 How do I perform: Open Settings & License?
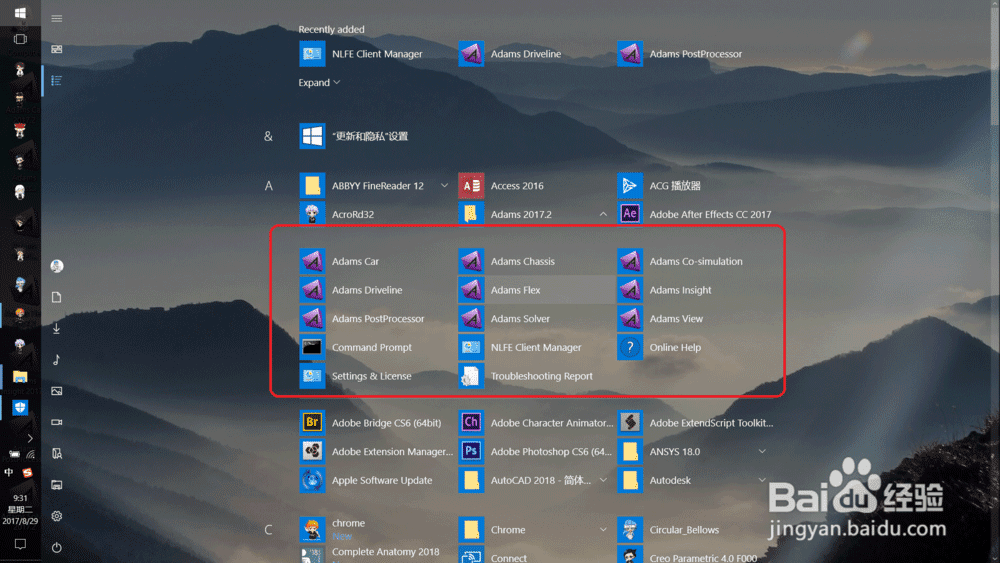coord(376,376)
